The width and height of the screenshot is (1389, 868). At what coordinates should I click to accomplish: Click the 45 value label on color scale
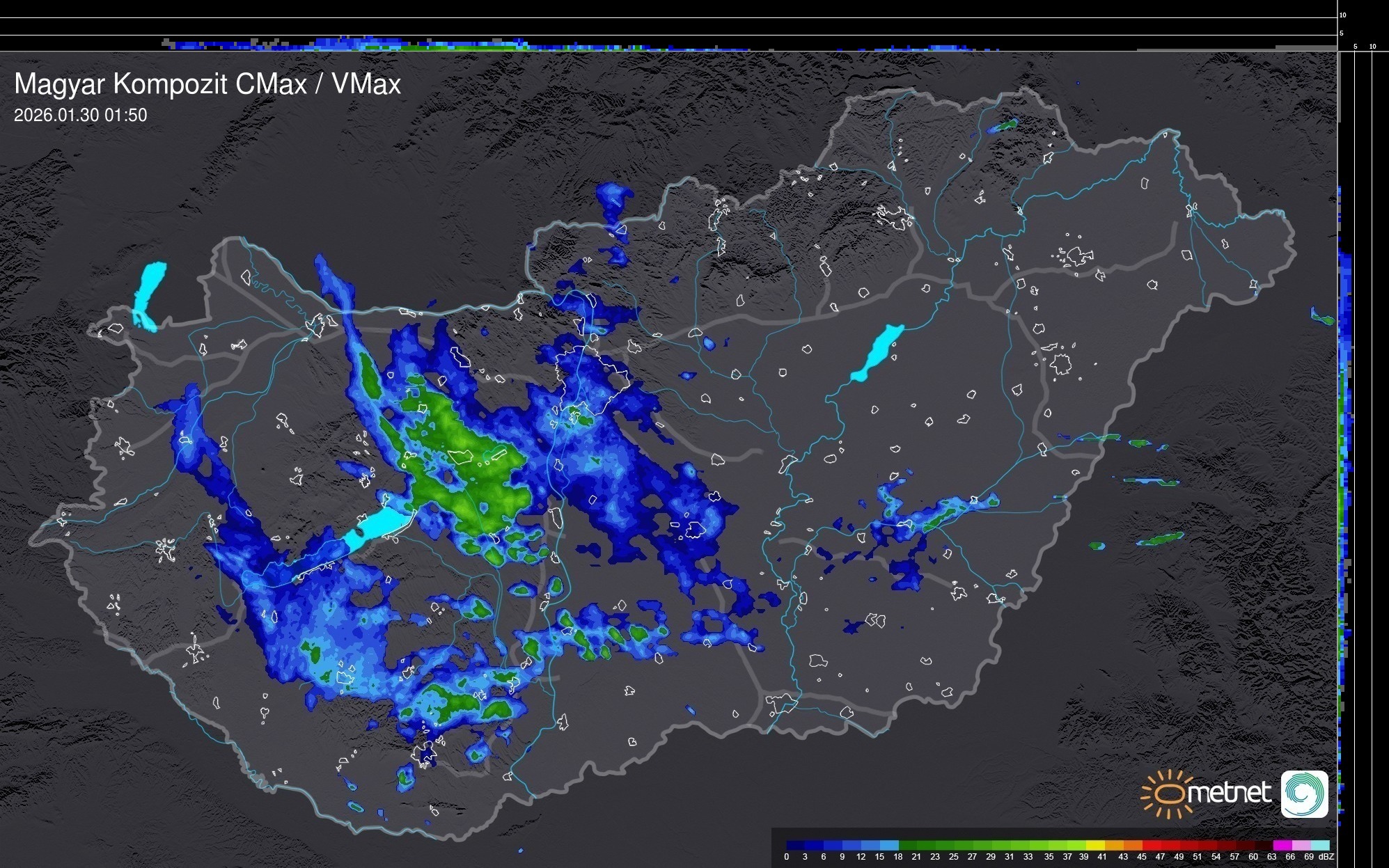click(1142, 857)
